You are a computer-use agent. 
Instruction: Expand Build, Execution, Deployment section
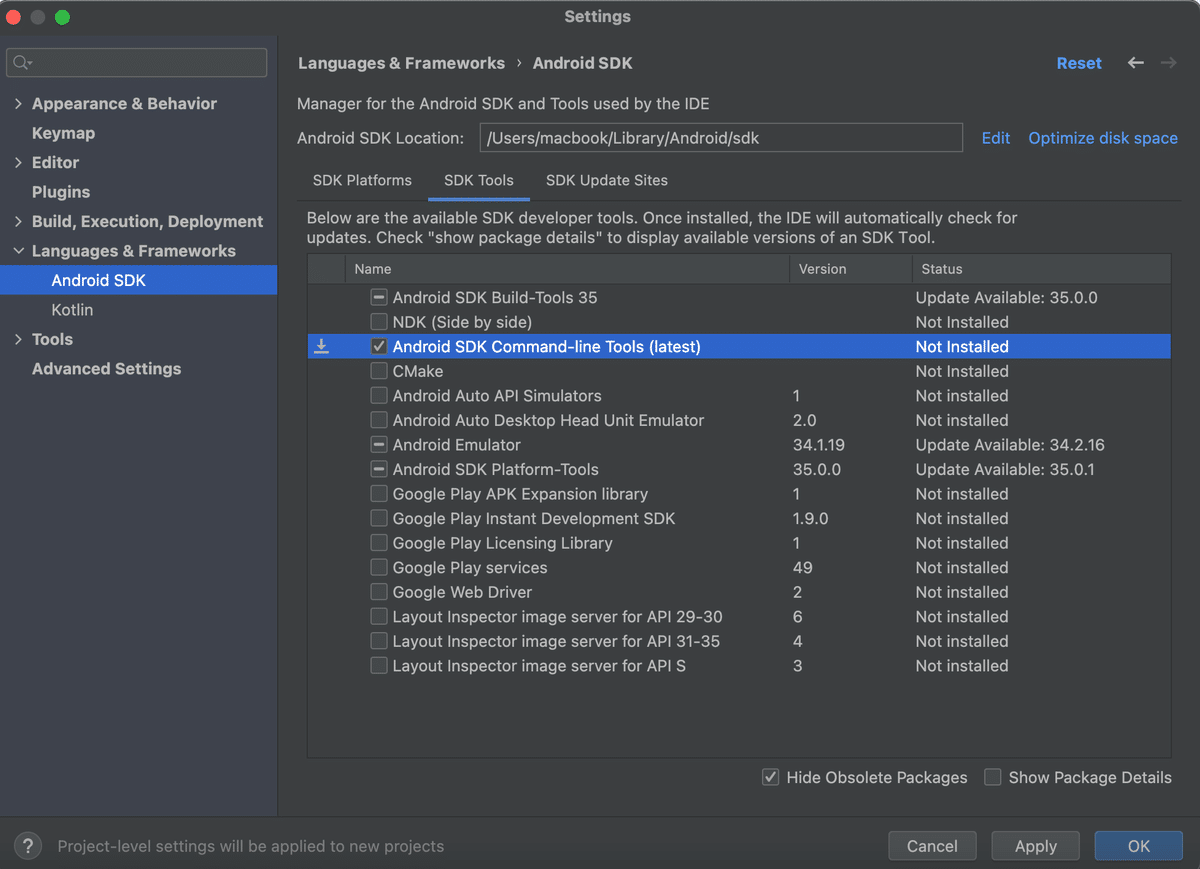pyautogui.click(x=18, y=221)
